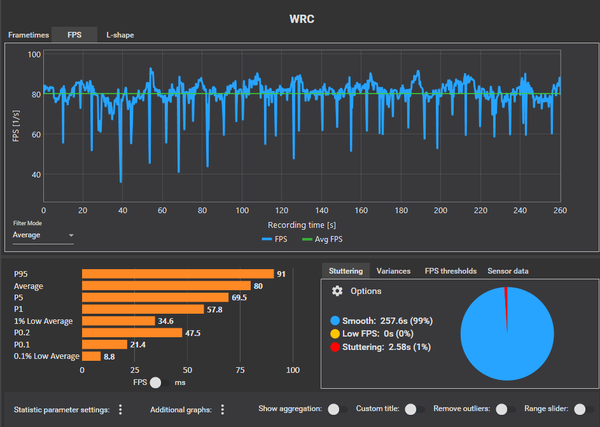Enable Show aggregation toggle
The width and height of the screenshot is (600, 427).
[x=338, y=409]
